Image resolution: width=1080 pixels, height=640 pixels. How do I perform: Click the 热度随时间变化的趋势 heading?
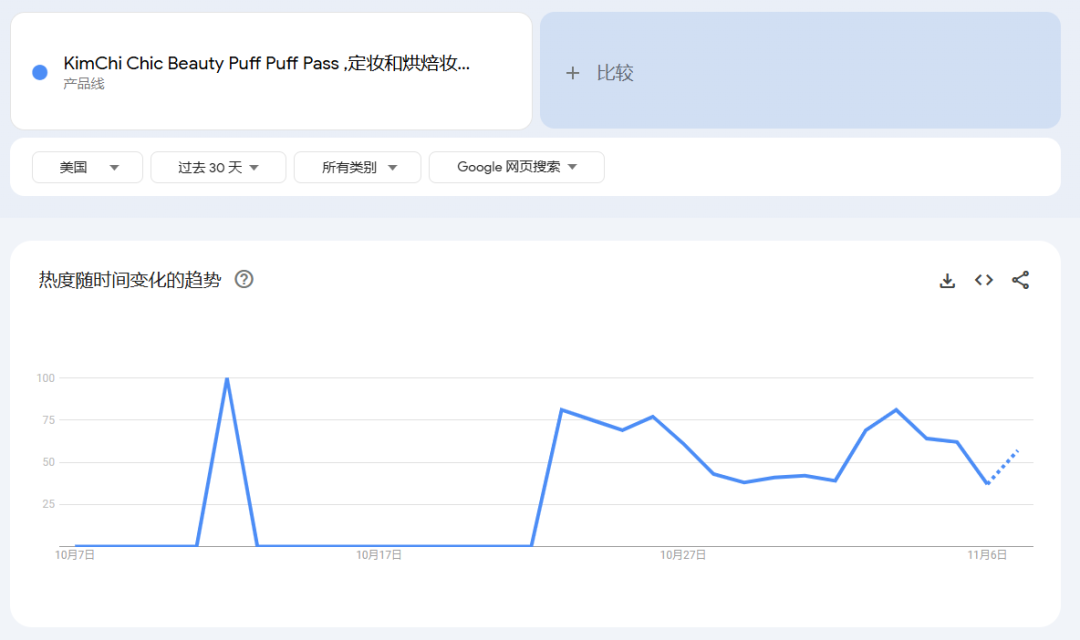130,280
